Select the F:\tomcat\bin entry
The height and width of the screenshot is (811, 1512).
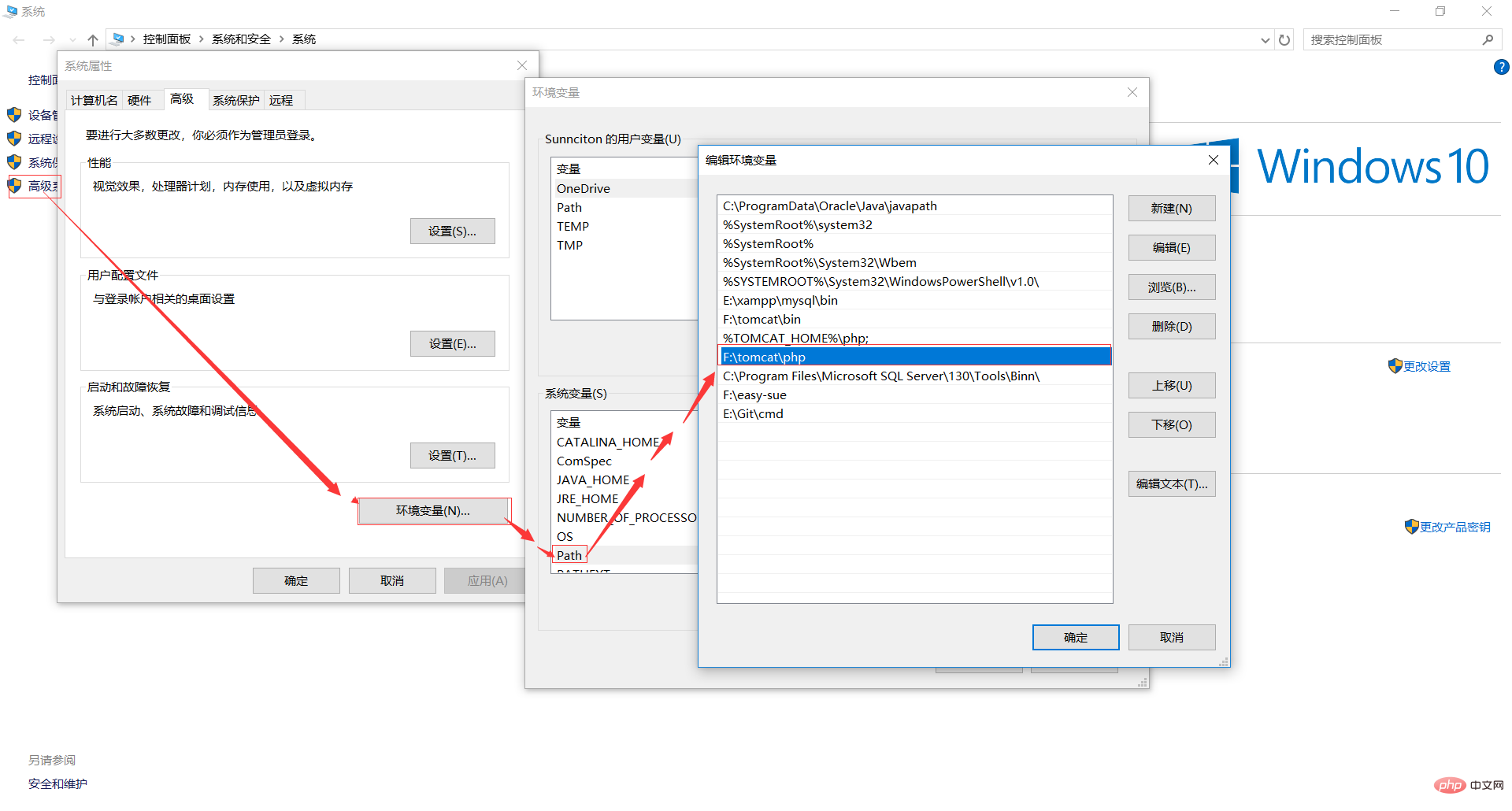point(915,319)
